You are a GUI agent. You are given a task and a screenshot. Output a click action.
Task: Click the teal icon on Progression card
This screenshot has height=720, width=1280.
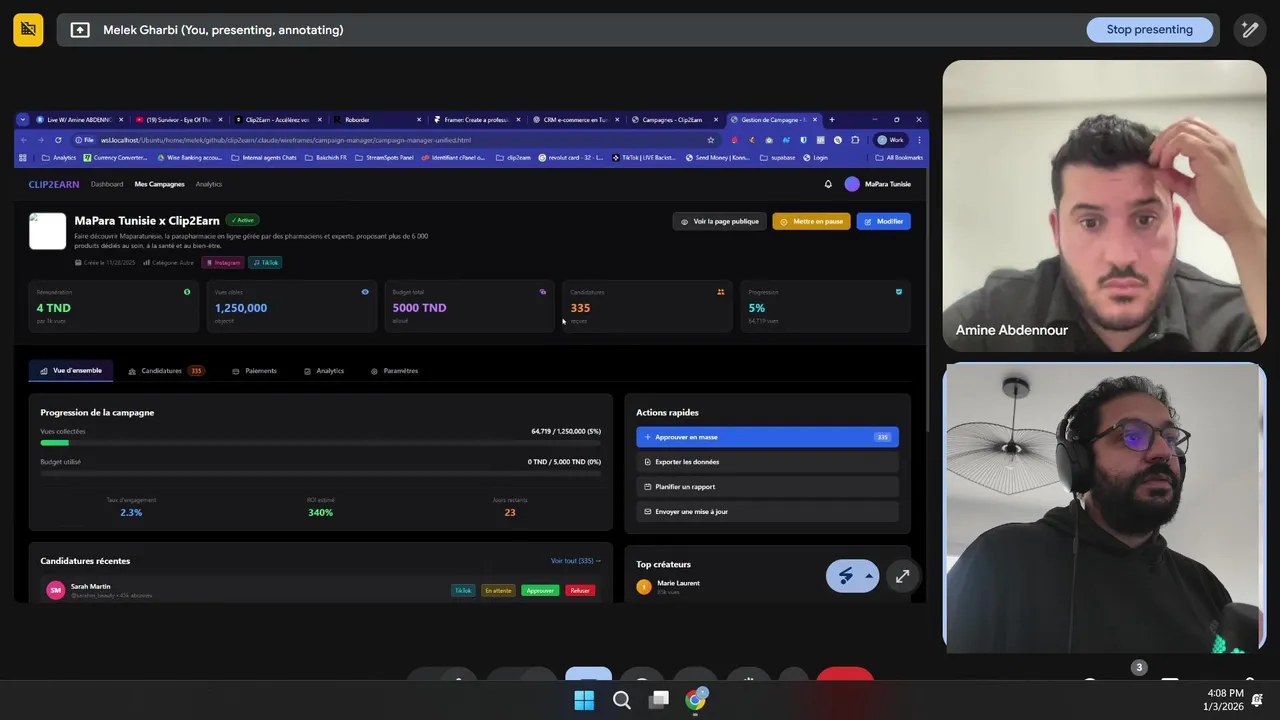tap(899, 292)
